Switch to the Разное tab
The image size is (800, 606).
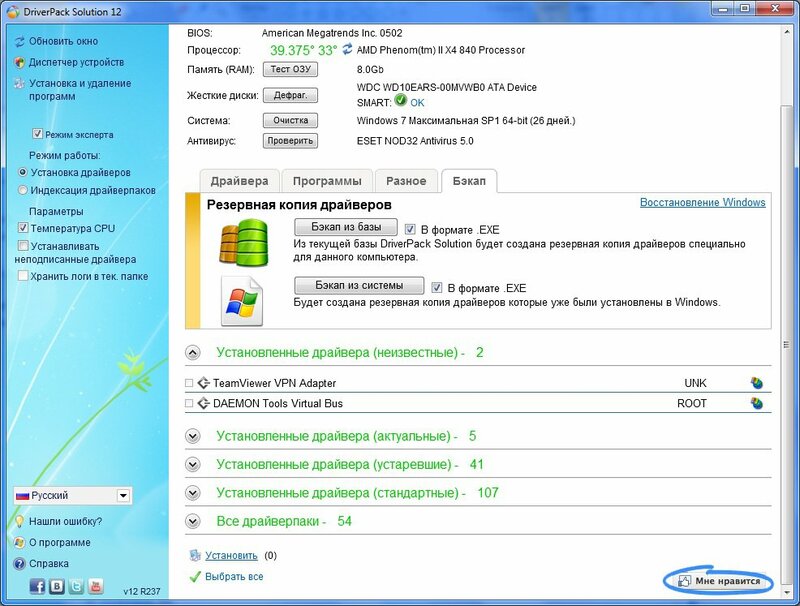pyautogui.click(x=406, y=181)
